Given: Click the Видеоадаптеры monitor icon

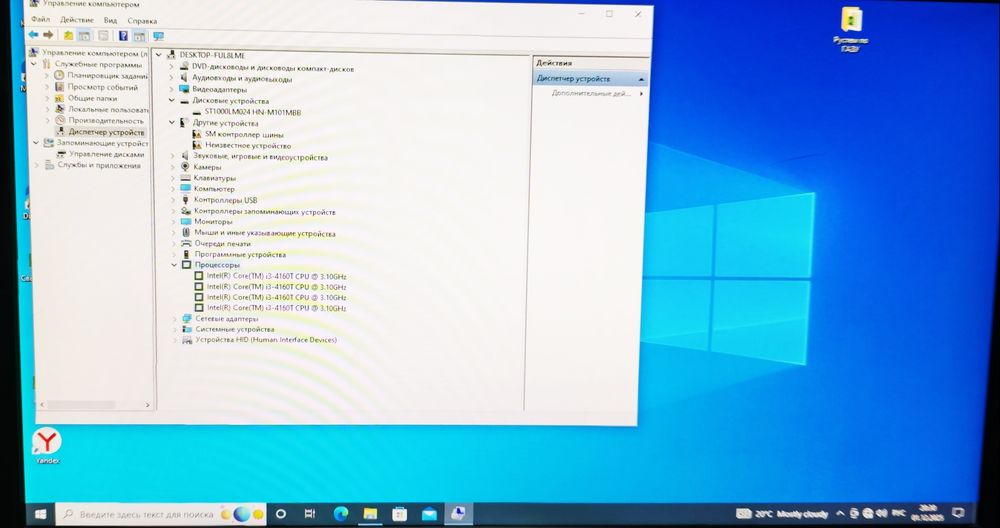Looking at the screenshot, I should pos(184,89).
